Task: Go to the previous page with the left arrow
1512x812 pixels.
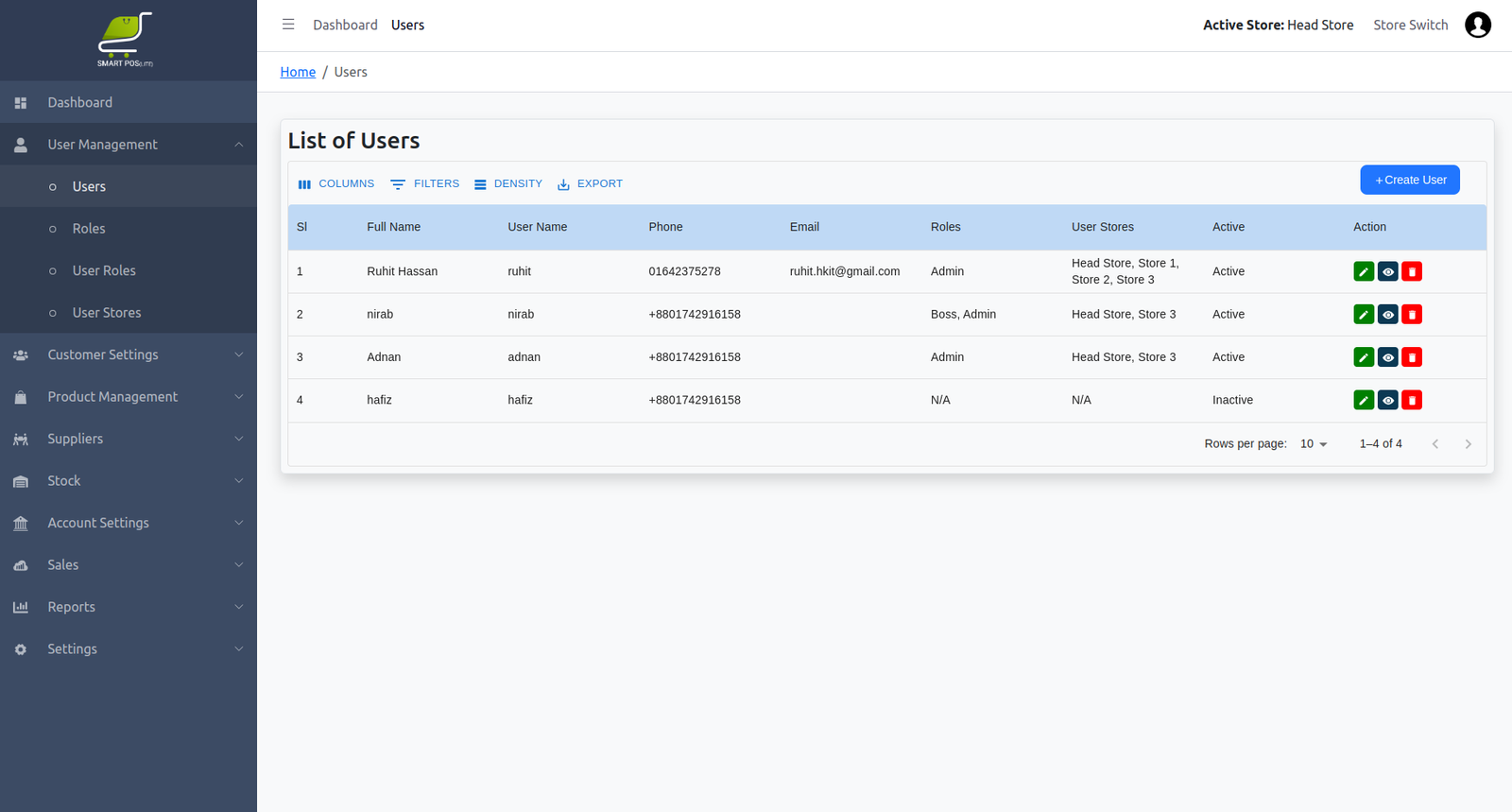Action: point(1435,444)
